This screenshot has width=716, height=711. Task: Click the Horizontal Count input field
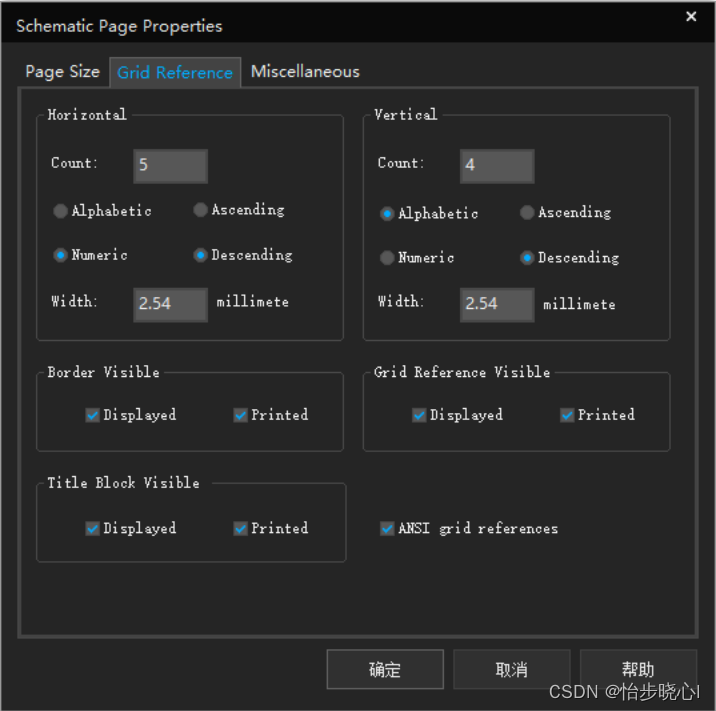click(x=170, y=165)
